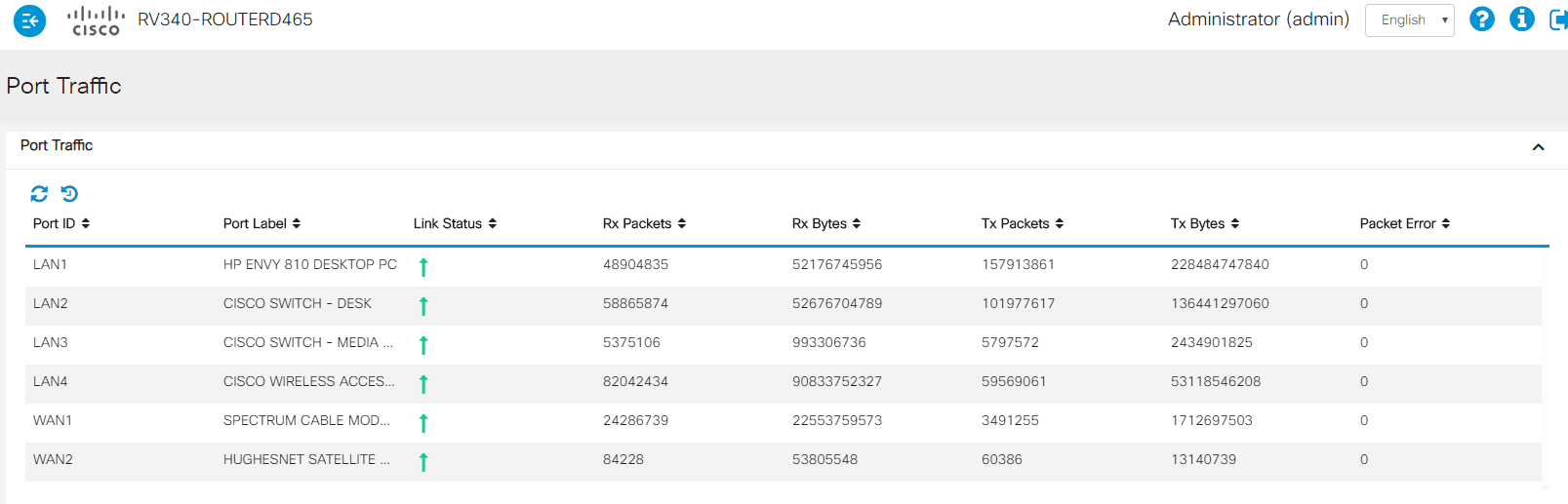The height and width of the screenshot is (504, 1568).
Task: Sort the table by Packet Error
Action: point(1405,223)
